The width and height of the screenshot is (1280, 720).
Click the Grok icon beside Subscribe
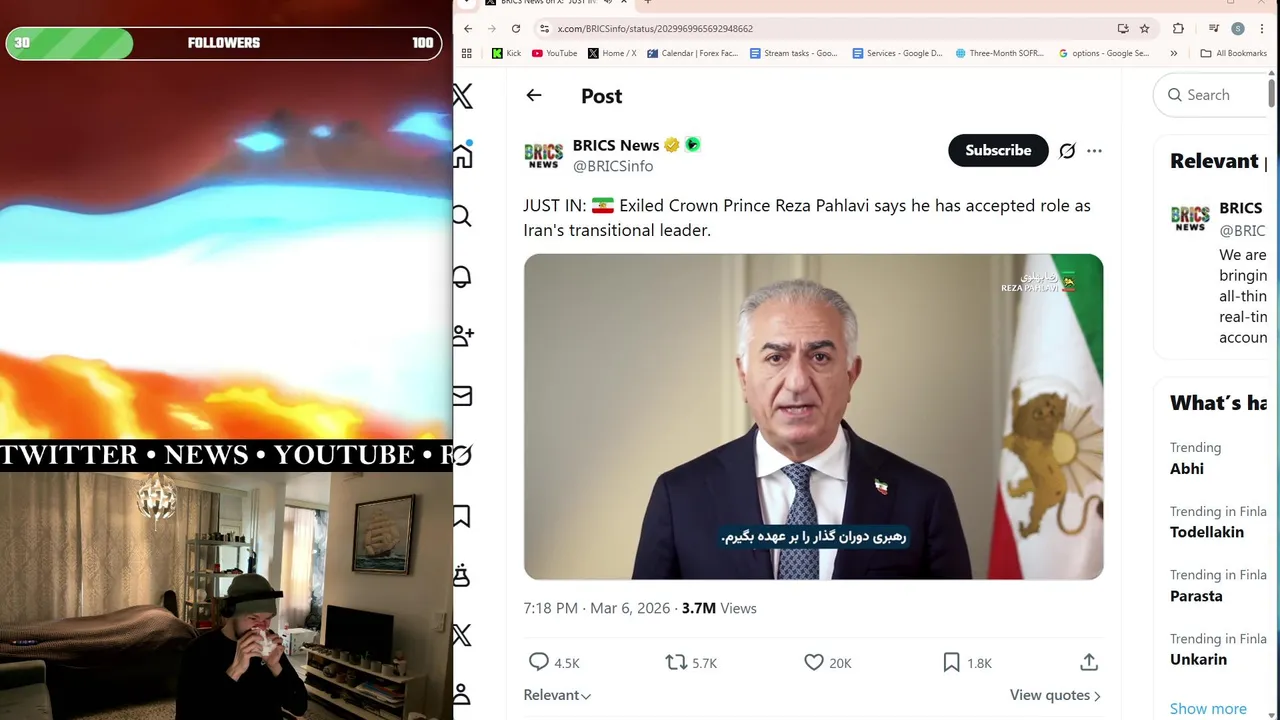(x=1067, y=151)
